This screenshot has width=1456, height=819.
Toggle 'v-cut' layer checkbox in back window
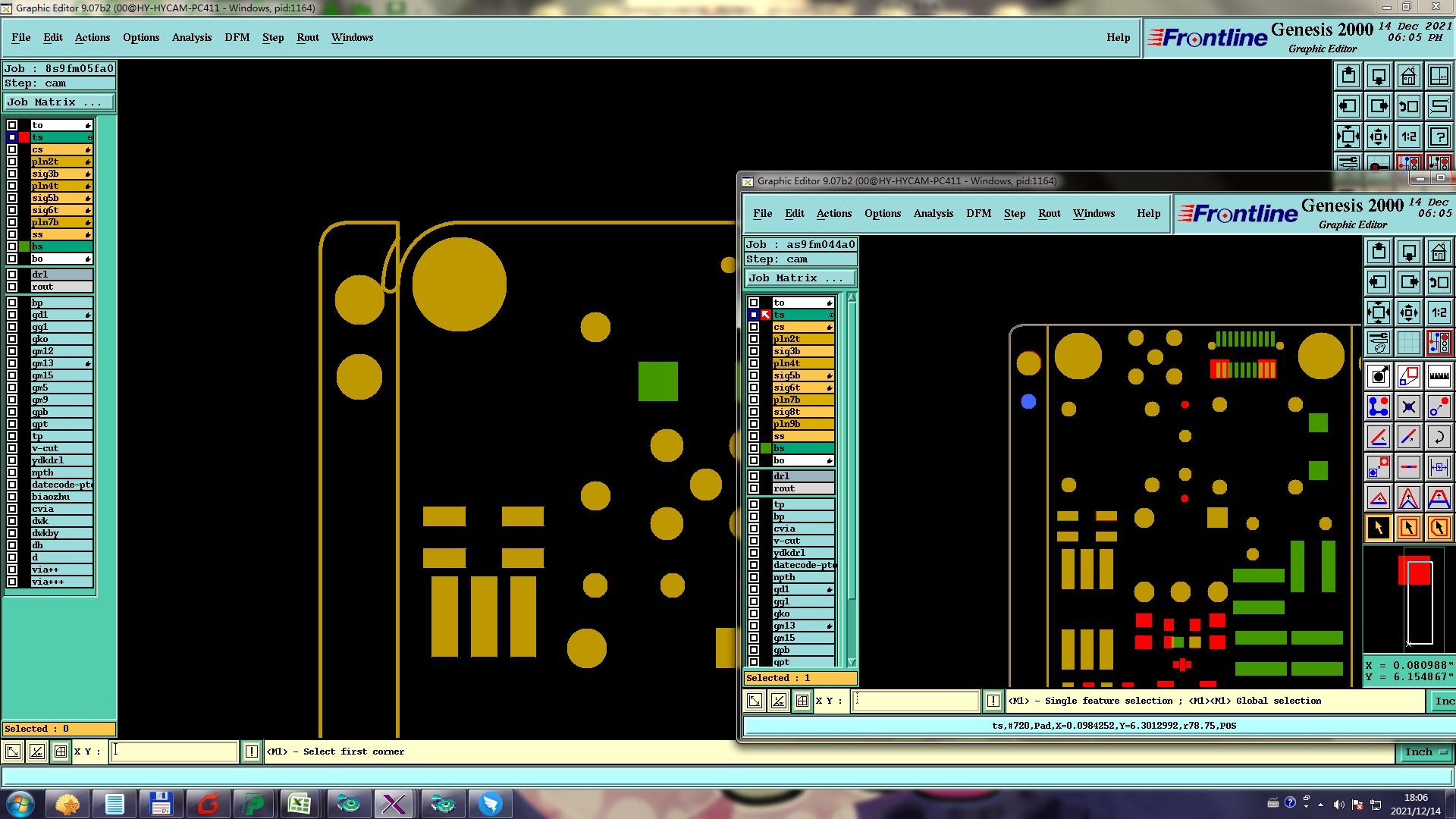coord(12,448)
